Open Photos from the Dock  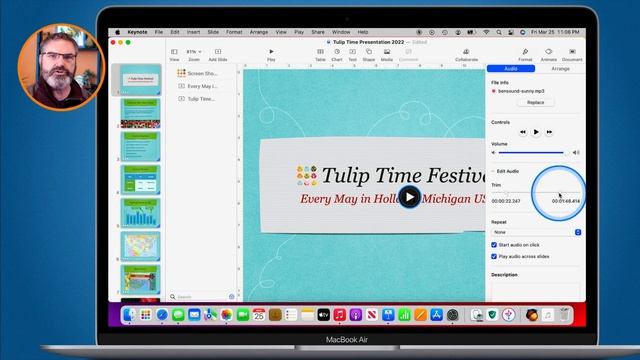pos(227,315)
